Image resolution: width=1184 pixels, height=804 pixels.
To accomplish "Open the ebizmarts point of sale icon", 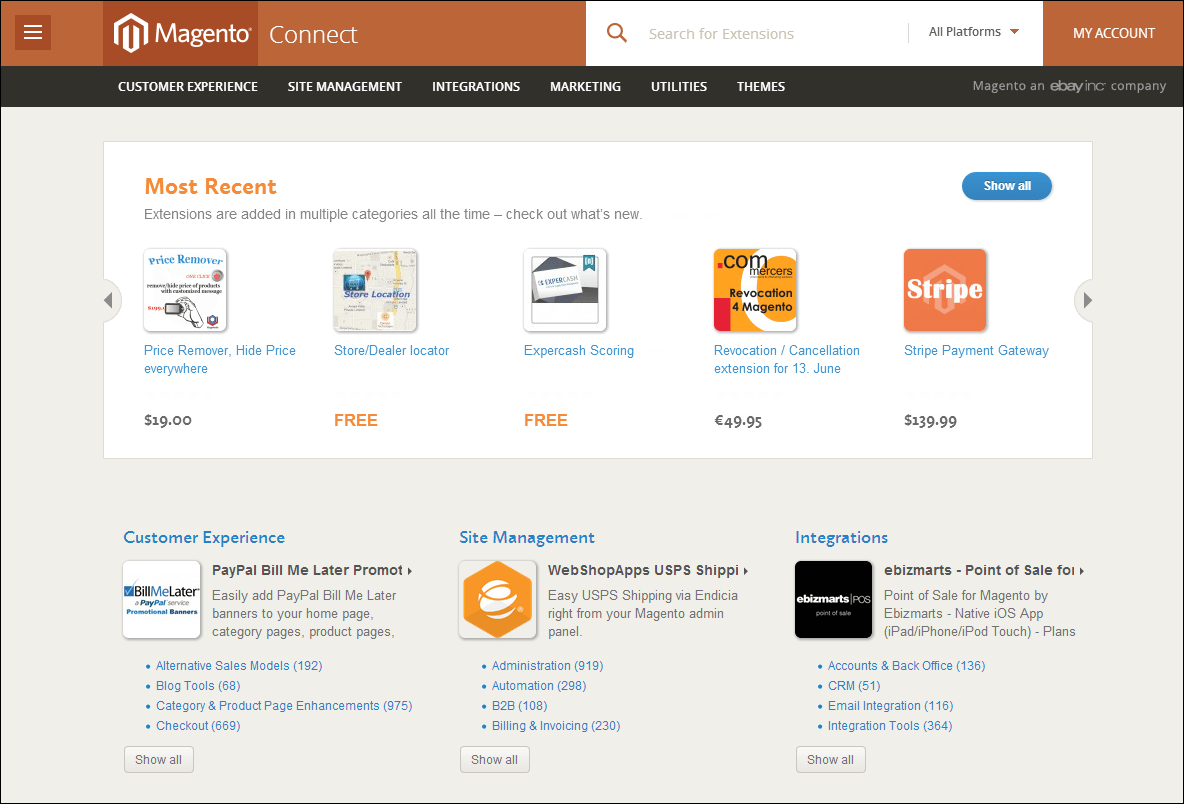I will pos(834,599).
